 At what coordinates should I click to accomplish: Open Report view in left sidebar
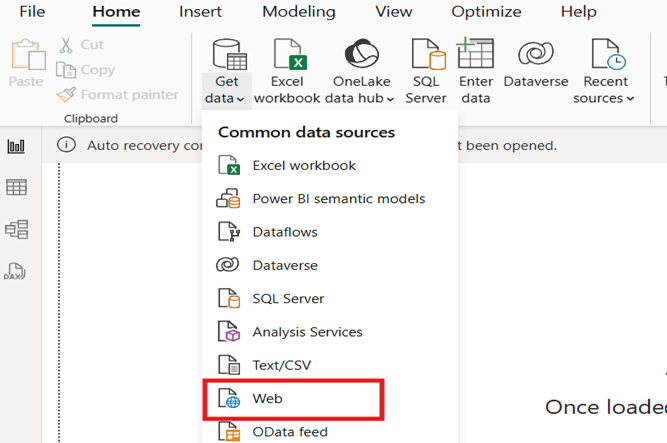click(x=16, y=146)
